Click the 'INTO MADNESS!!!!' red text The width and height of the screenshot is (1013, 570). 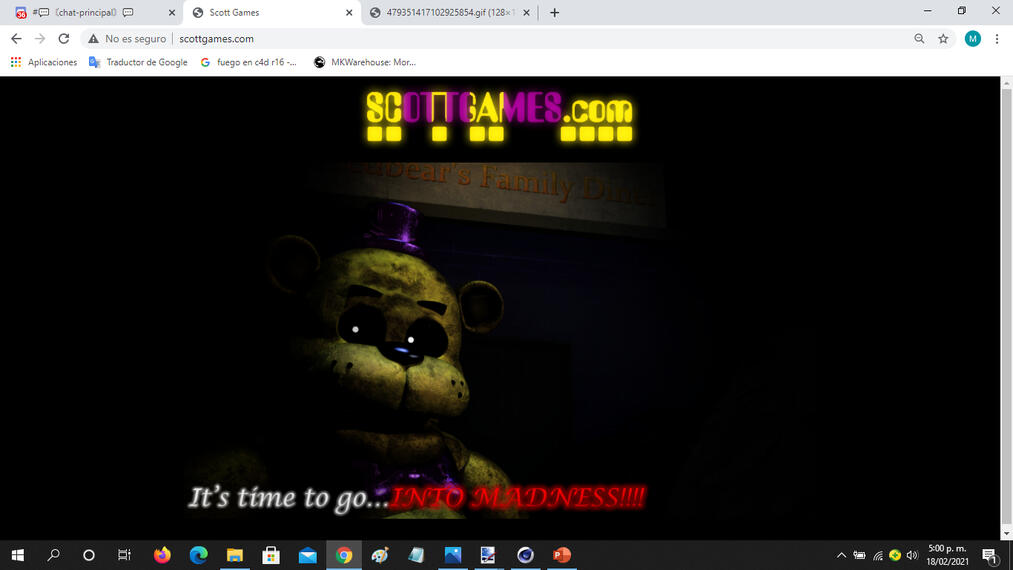[x=517, y=498]
